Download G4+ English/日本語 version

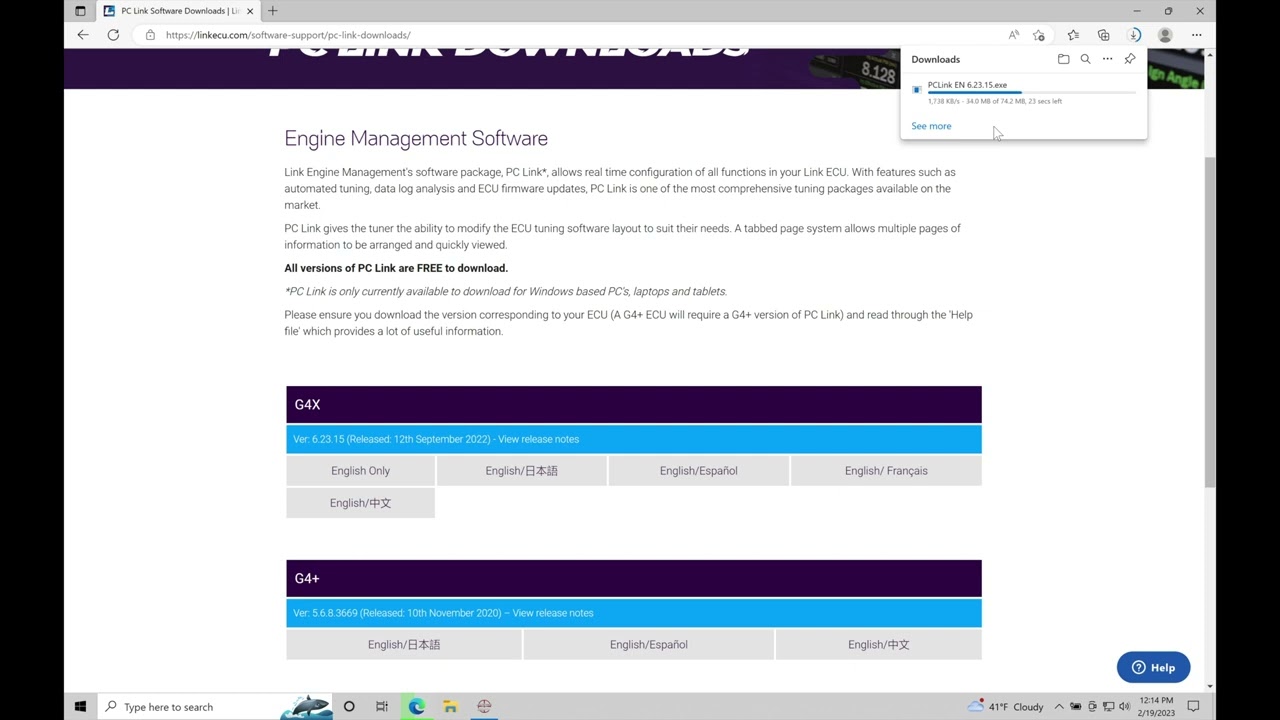[403, 645]
